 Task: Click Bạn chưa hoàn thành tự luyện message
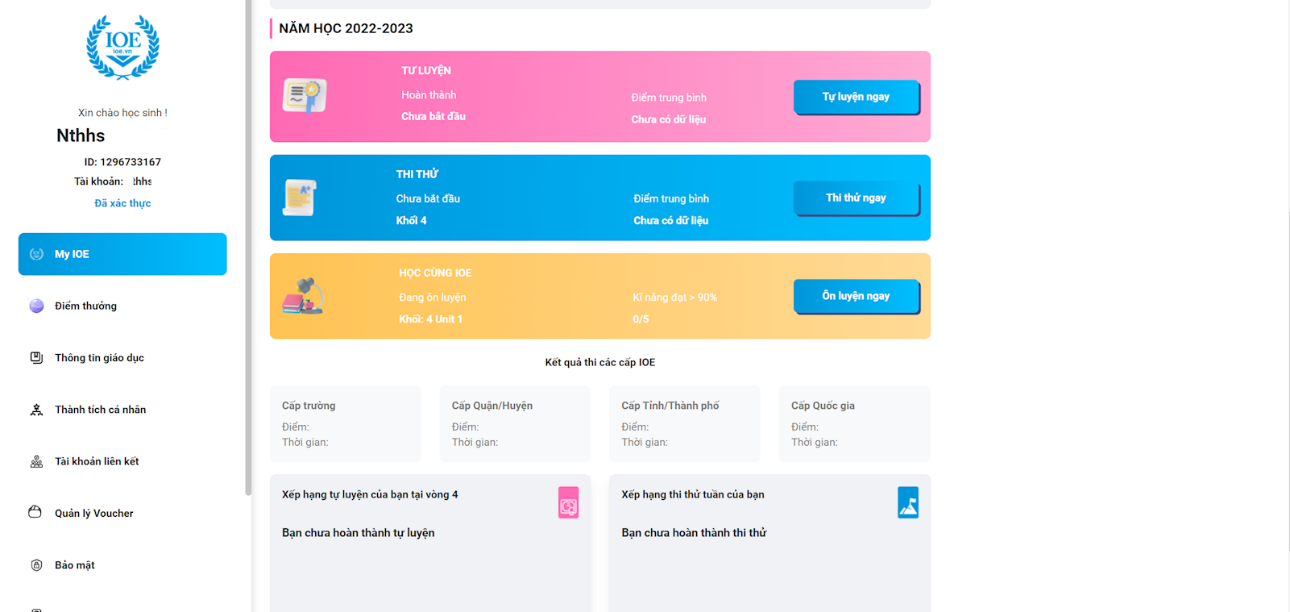[358, 533]
